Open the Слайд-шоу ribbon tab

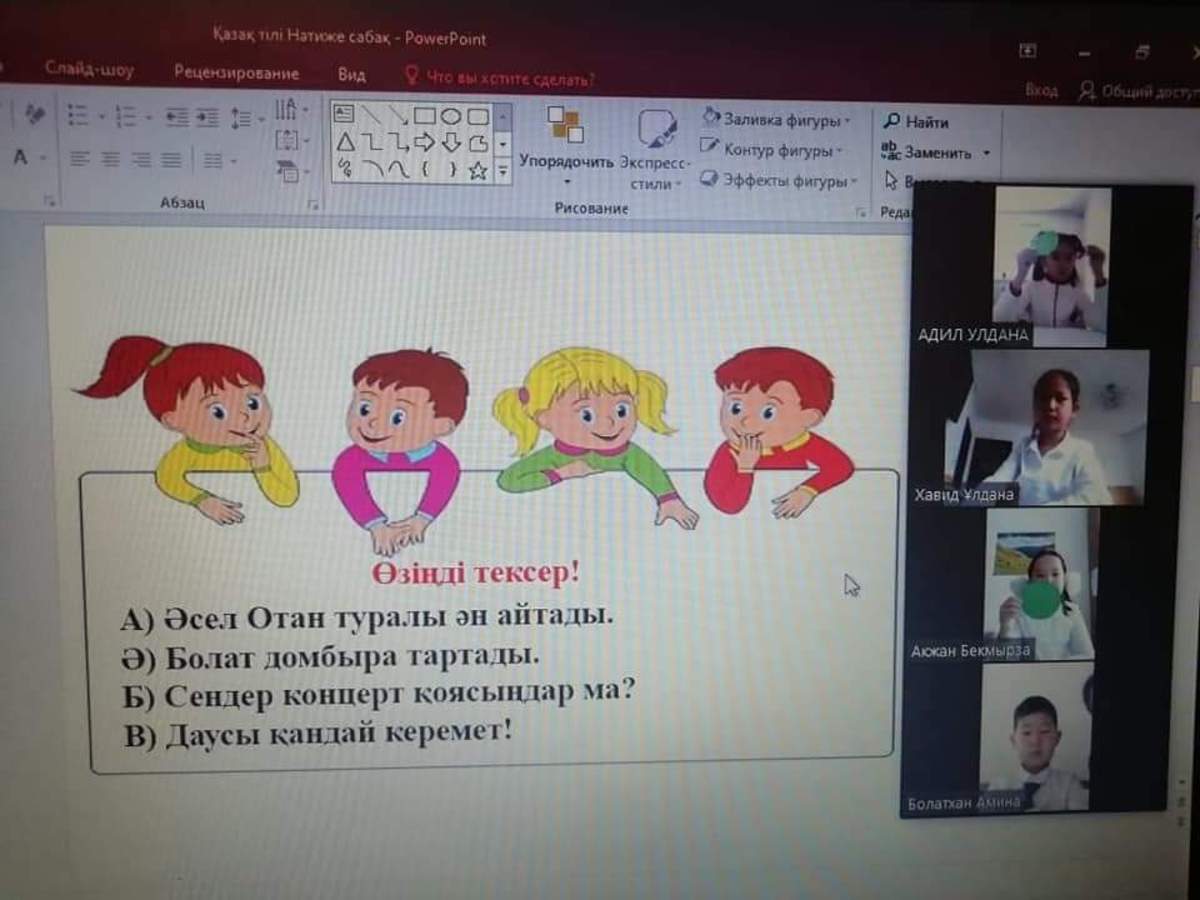89,71
